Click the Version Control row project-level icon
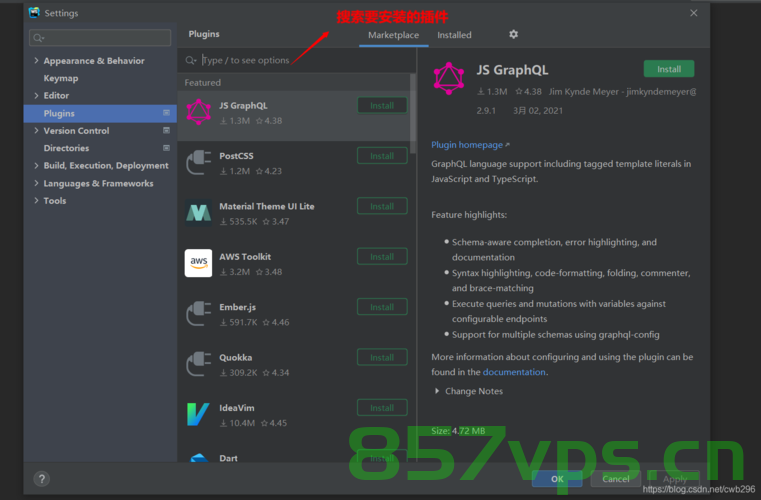The height and width of the screenshot is (500, 761). (x=166, y=130)
